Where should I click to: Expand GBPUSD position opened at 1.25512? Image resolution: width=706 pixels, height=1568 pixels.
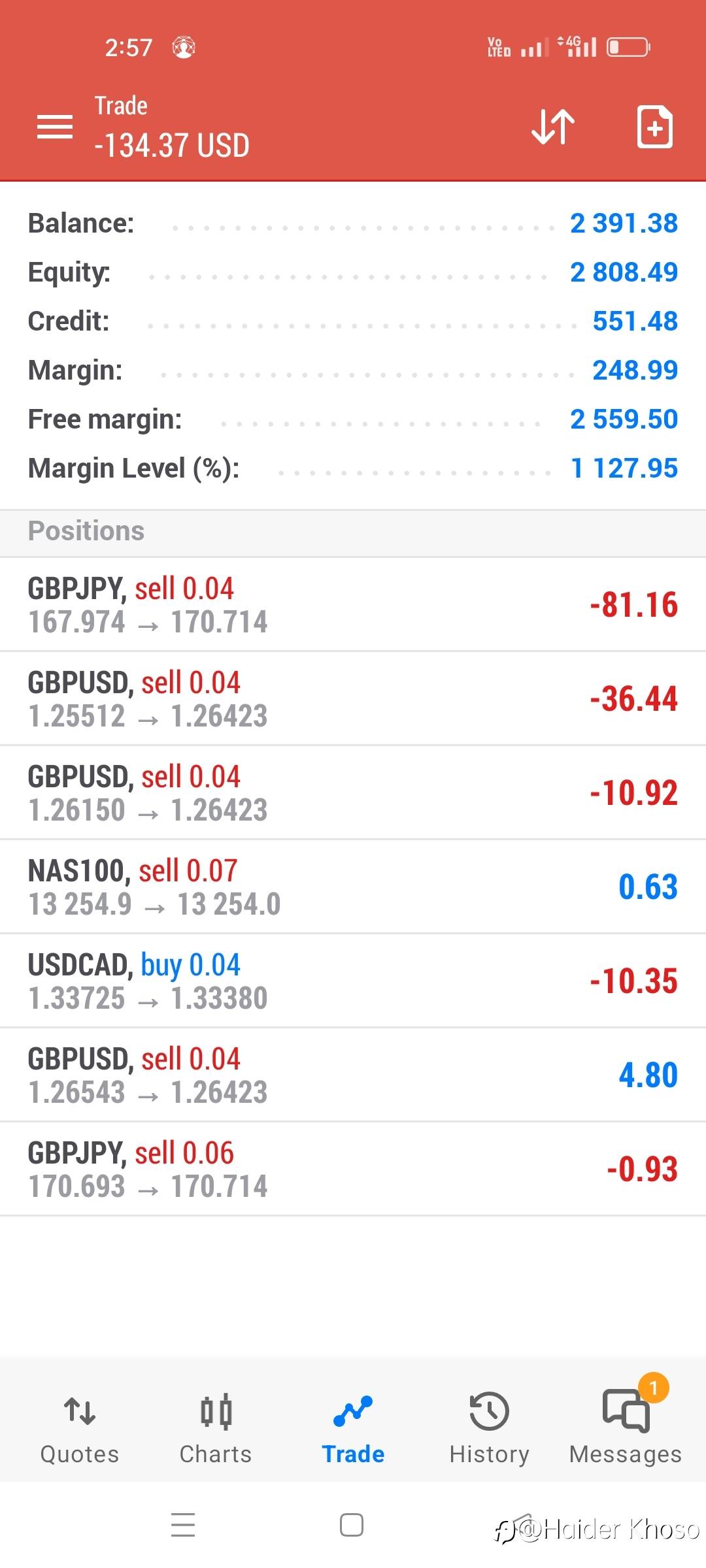(353, 698)
